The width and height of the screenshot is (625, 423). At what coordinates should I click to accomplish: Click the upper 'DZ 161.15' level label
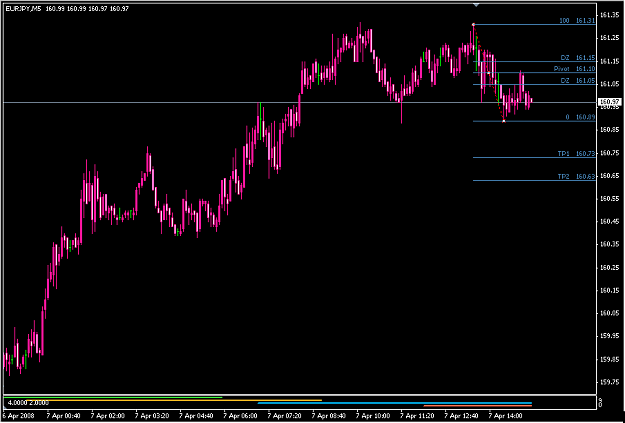tap(578, 58)
